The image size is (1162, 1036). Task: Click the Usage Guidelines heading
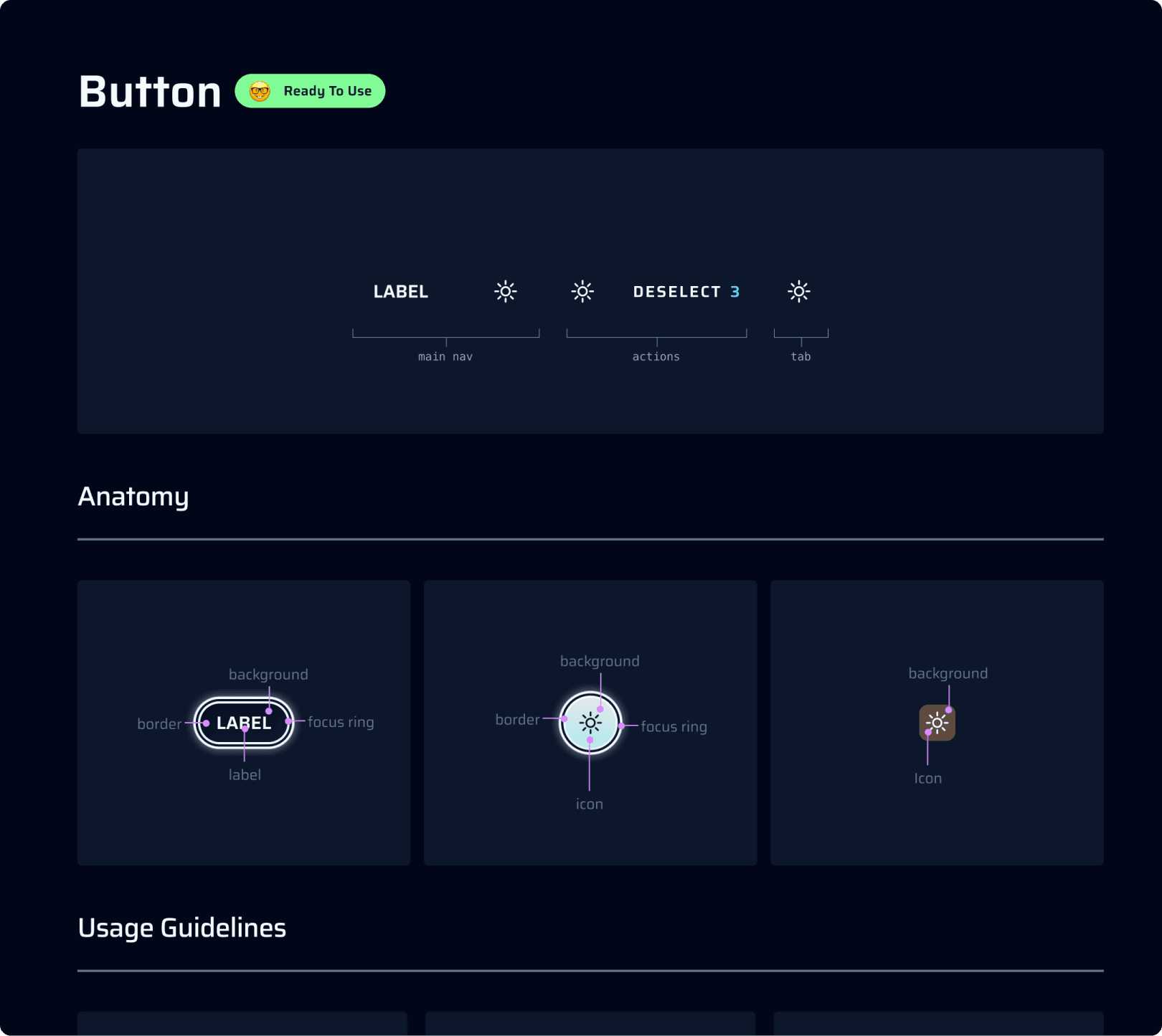(182, 928)
